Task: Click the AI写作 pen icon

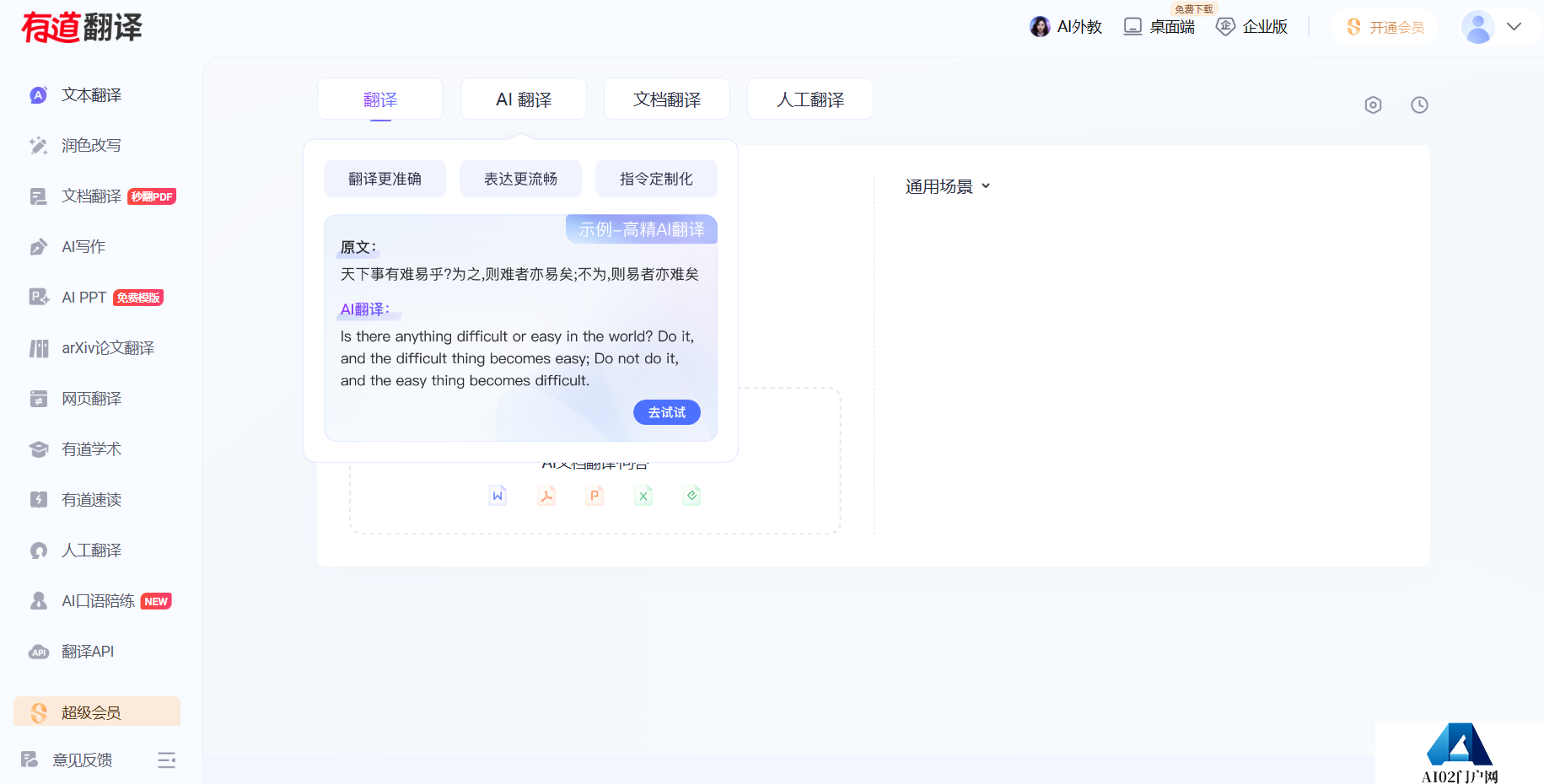Action: (38, 247)
